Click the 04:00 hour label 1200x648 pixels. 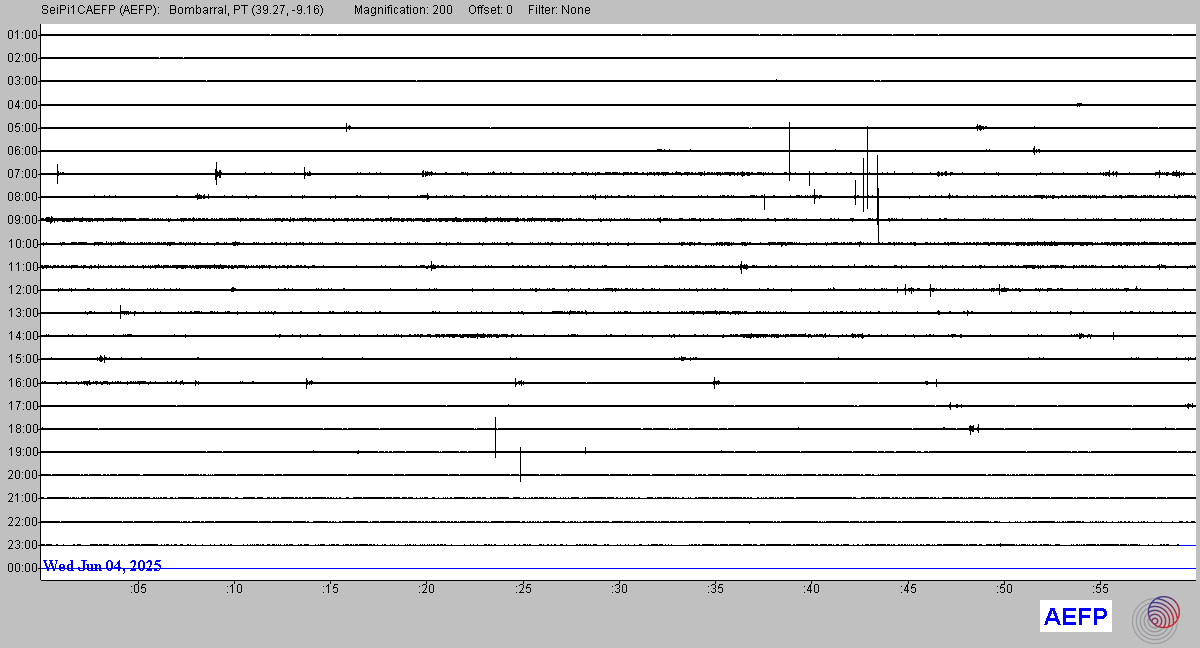click(22, 104)
